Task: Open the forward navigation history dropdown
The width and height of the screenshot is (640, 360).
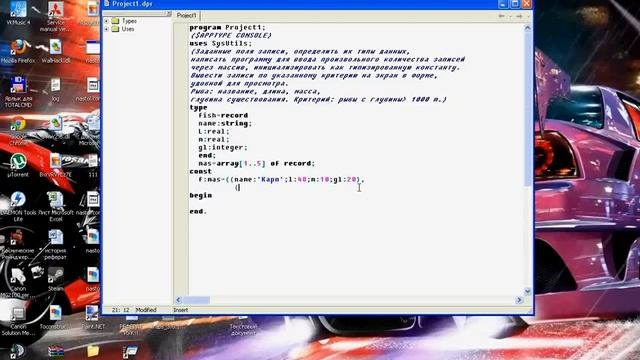Action: [x=528, y=16]
